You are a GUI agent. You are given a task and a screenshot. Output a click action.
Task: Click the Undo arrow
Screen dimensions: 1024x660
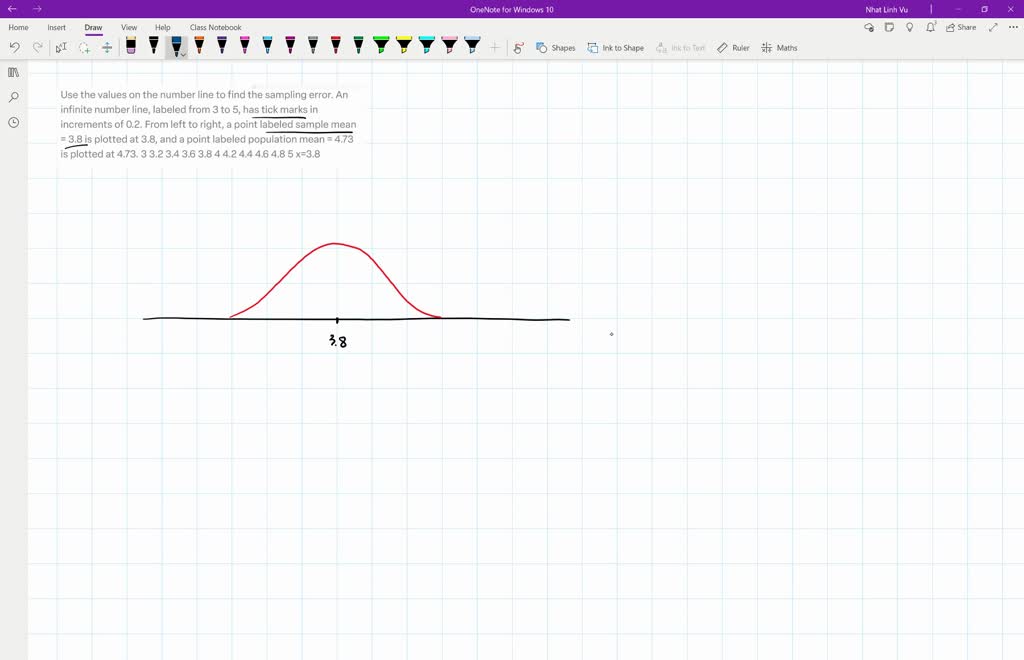[x=13, y=46]
